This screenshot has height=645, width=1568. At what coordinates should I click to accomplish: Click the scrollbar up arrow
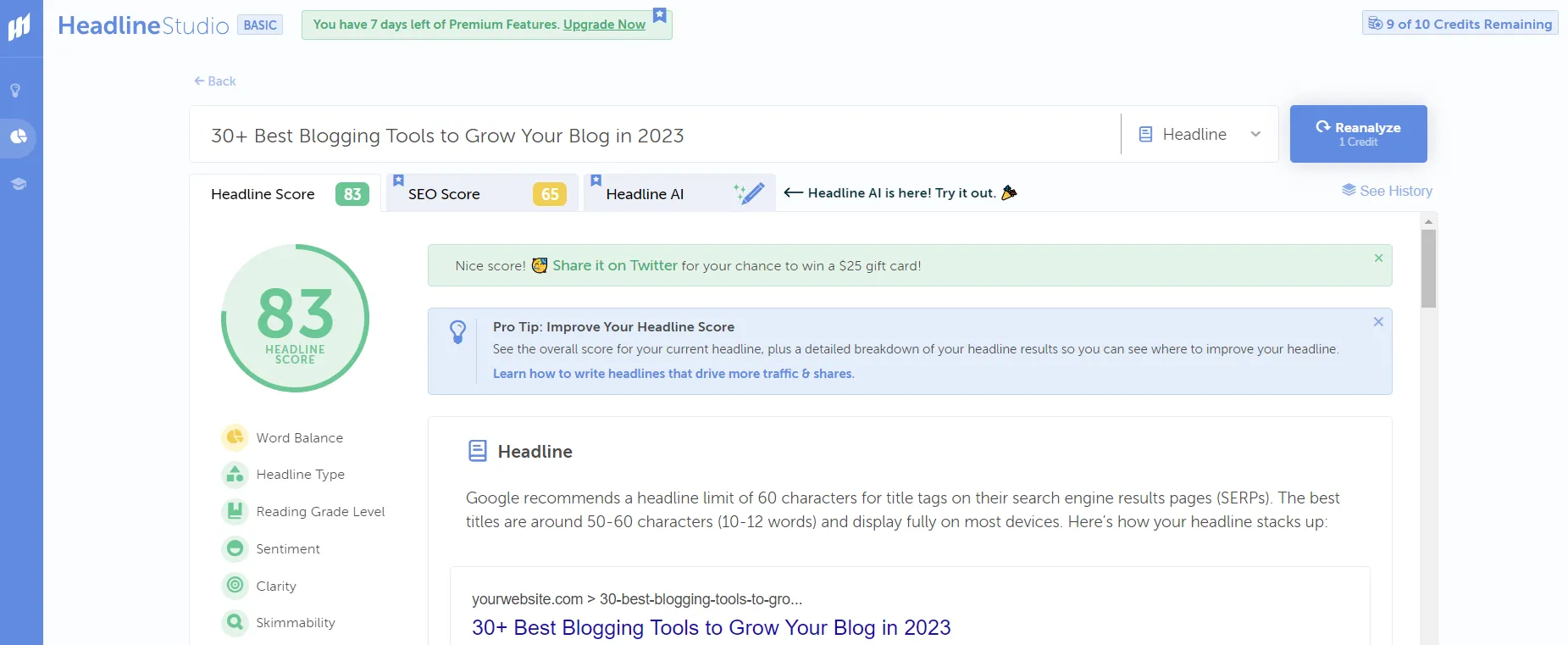click(x=1428, y=221)
